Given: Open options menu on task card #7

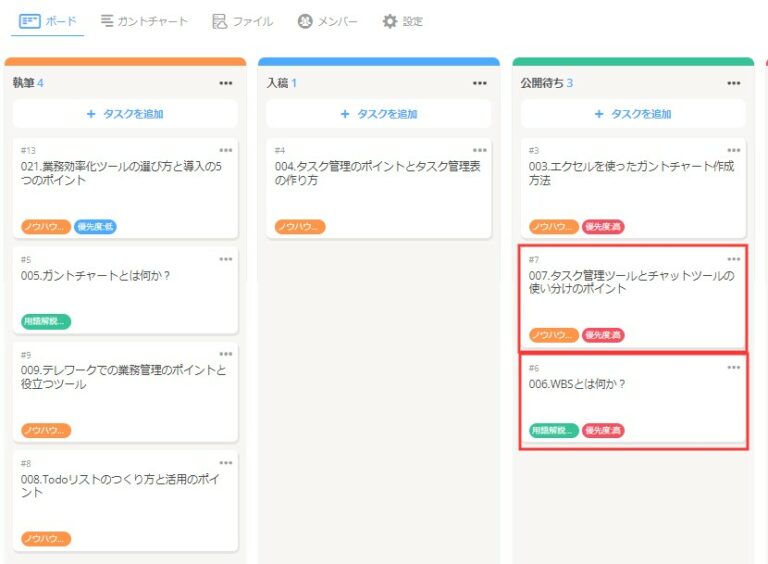Looking at the screenshot, I should pyautogui.click(x=734, y=259).
